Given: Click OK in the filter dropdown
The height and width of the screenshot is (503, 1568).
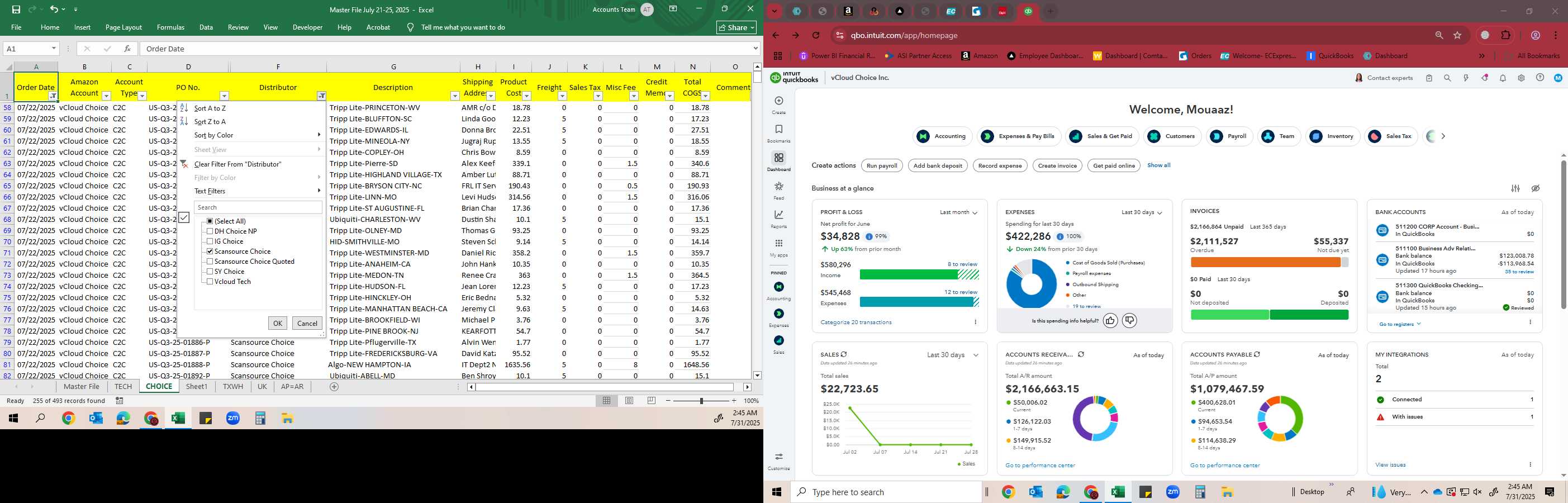Looking at the screenshot, I should point(278,324).
